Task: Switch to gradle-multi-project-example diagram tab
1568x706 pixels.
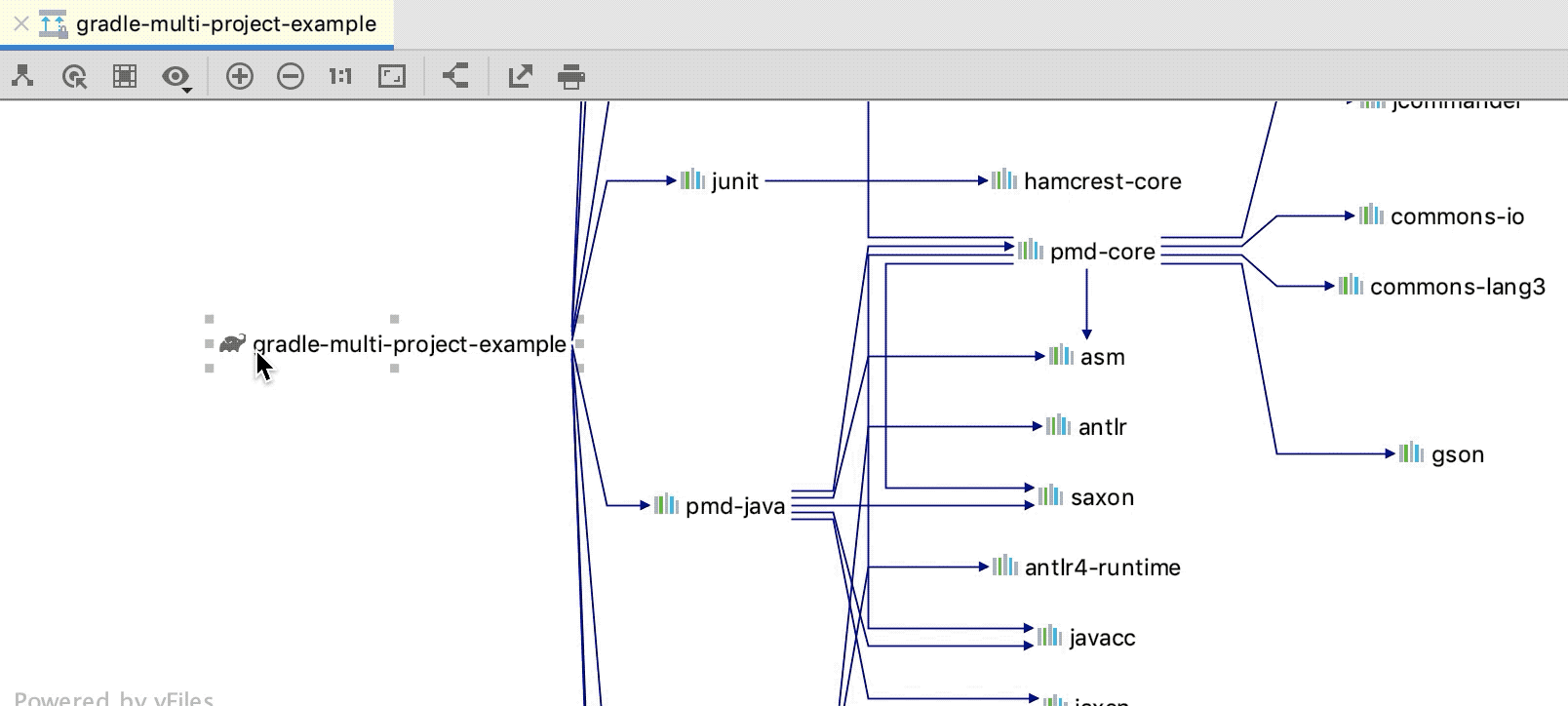Action: [225, 24]
